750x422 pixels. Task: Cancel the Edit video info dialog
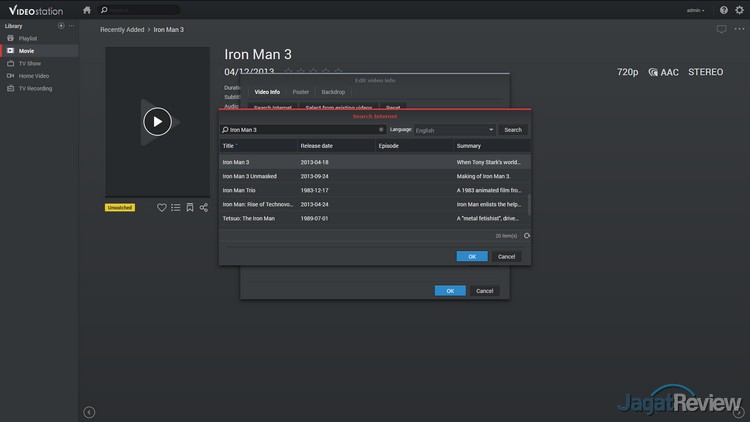(485, 291)
